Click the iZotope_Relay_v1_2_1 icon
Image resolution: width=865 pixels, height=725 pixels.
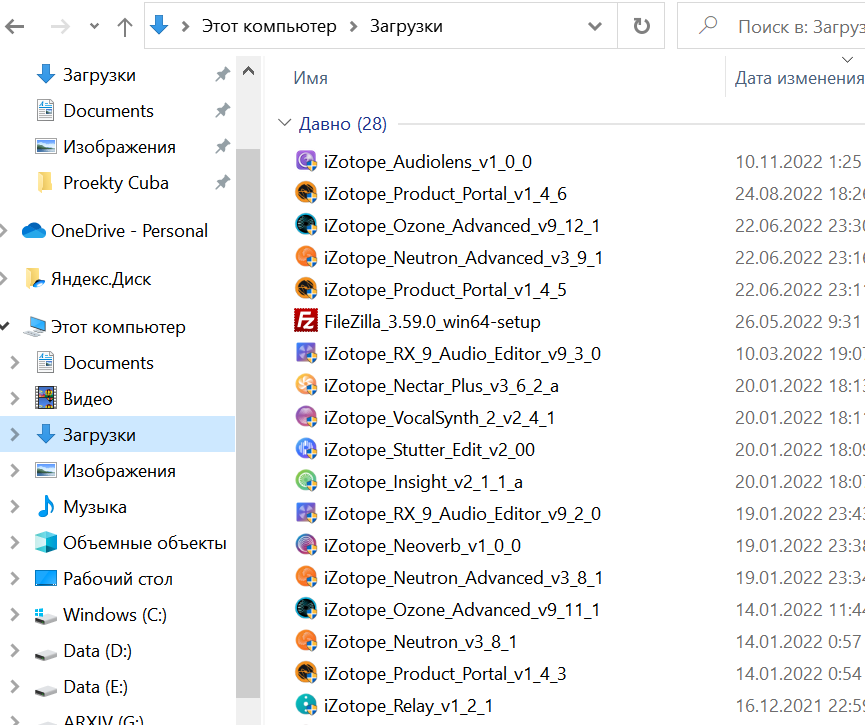(306, 705)
